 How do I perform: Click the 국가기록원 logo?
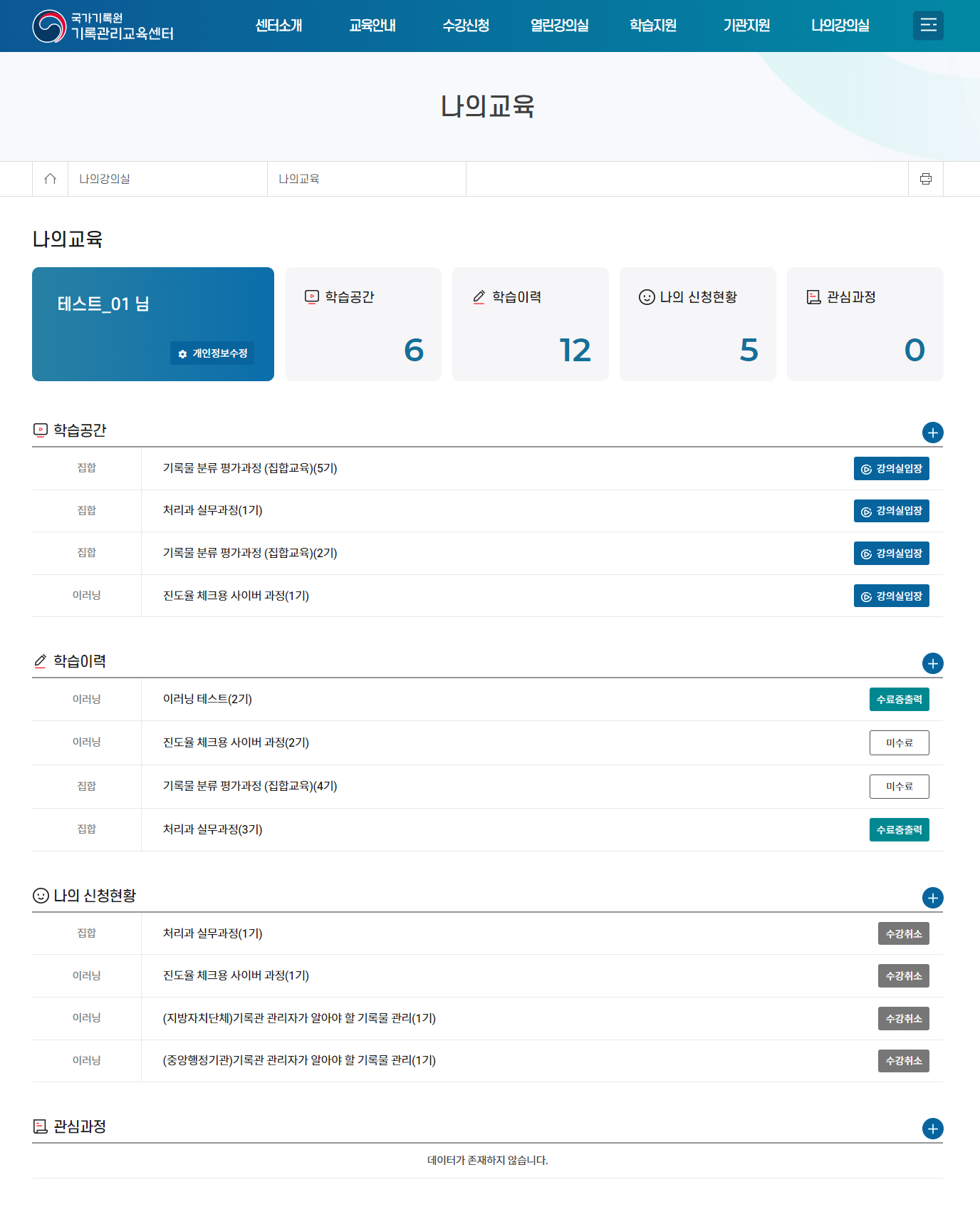click(x=103, y=26)
